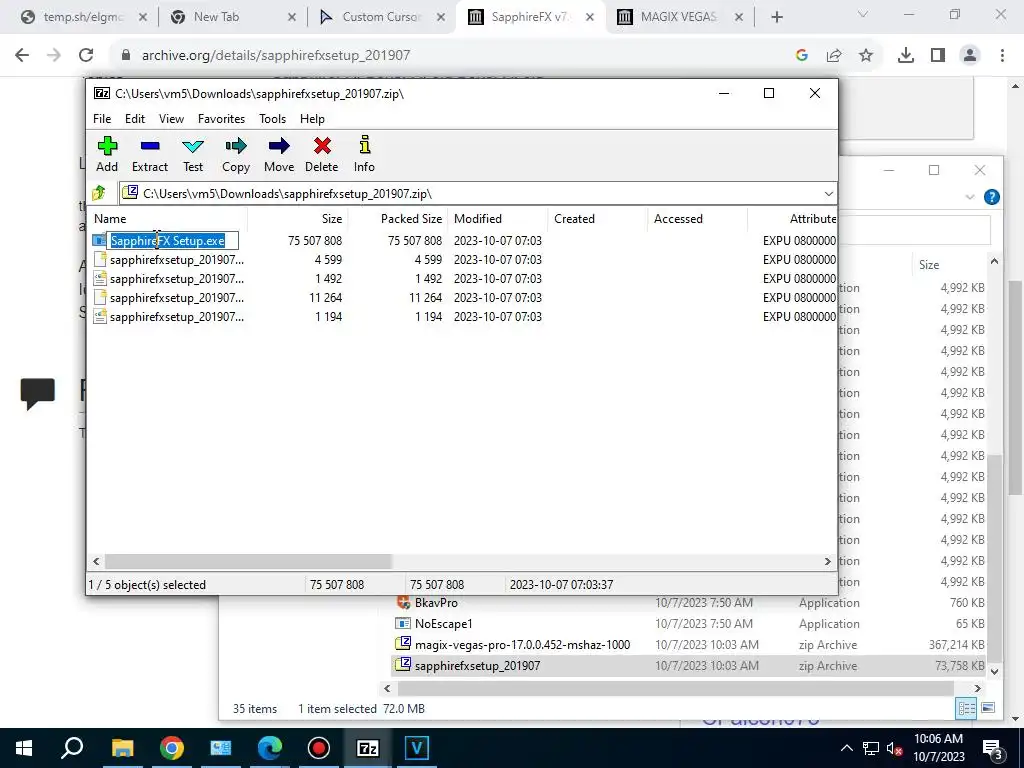Go back in the browser
This screenshot has height=768, width=1024.
(22, 55)
